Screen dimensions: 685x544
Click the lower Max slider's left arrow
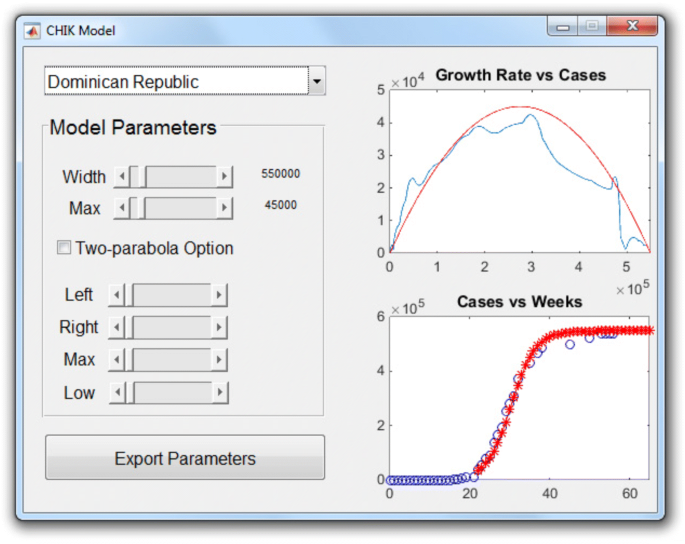coord(117,360)
